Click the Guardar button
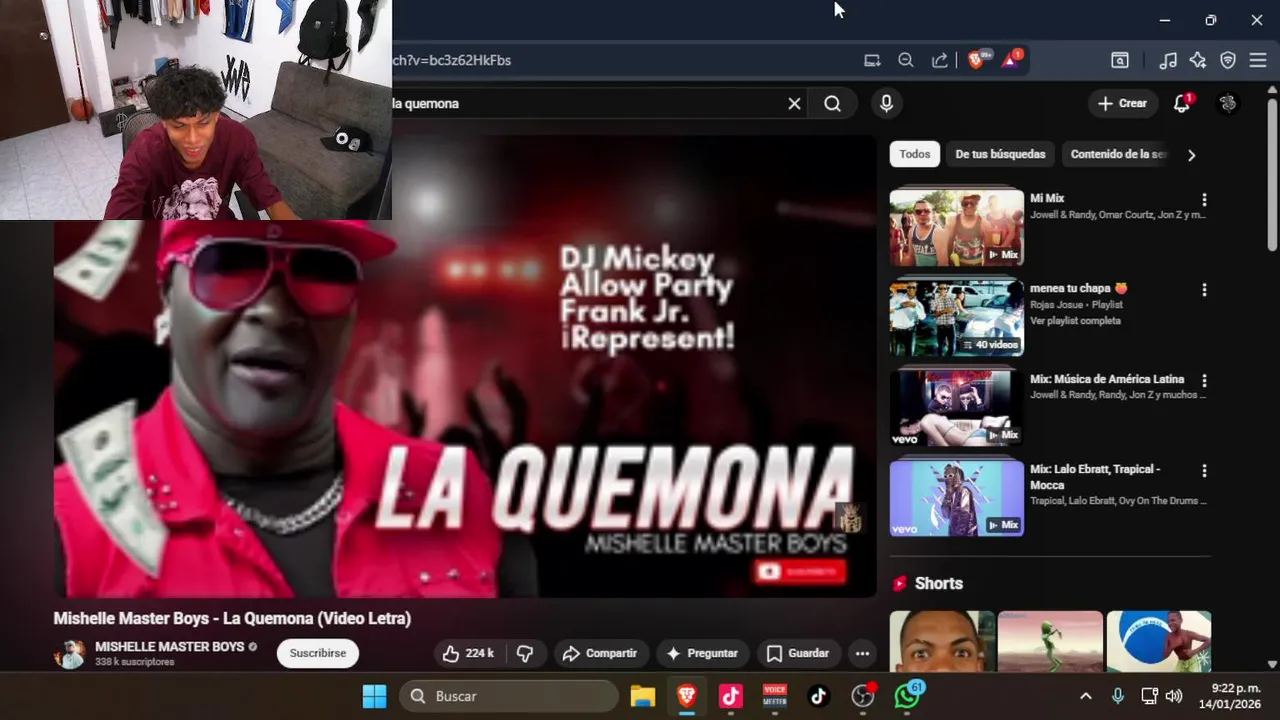 [x=798, y=653]
